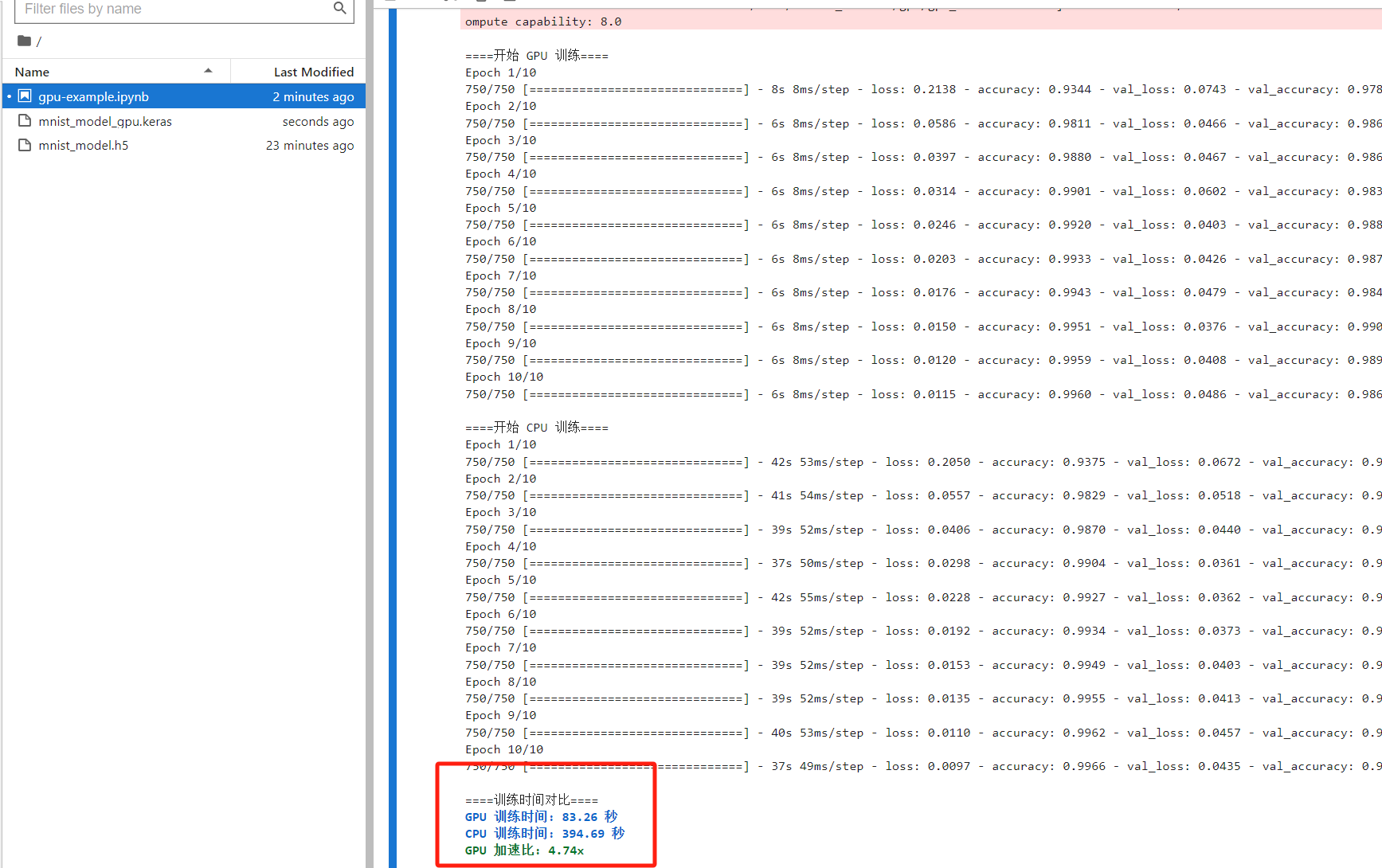Focus the Filter files by name field
This screenshot has width=1382, height=868.
[x=175, y=9]
